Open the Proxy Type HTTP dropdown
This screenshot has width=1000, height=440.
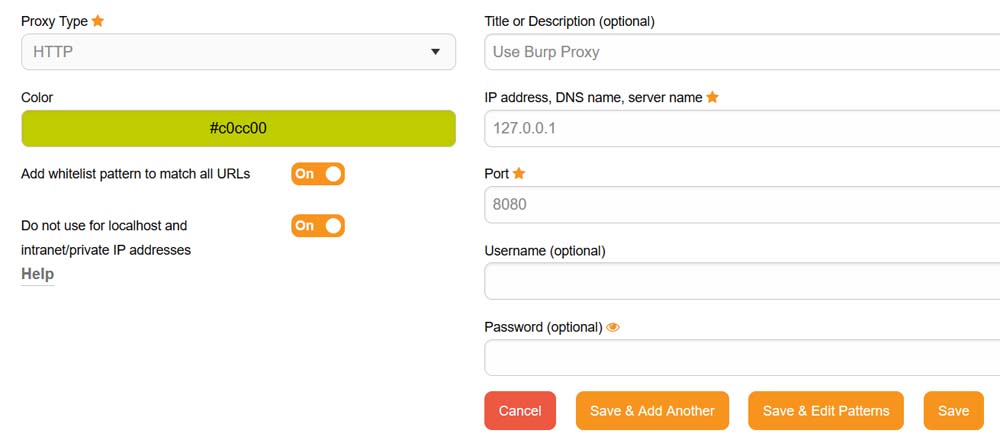point(238,52)
